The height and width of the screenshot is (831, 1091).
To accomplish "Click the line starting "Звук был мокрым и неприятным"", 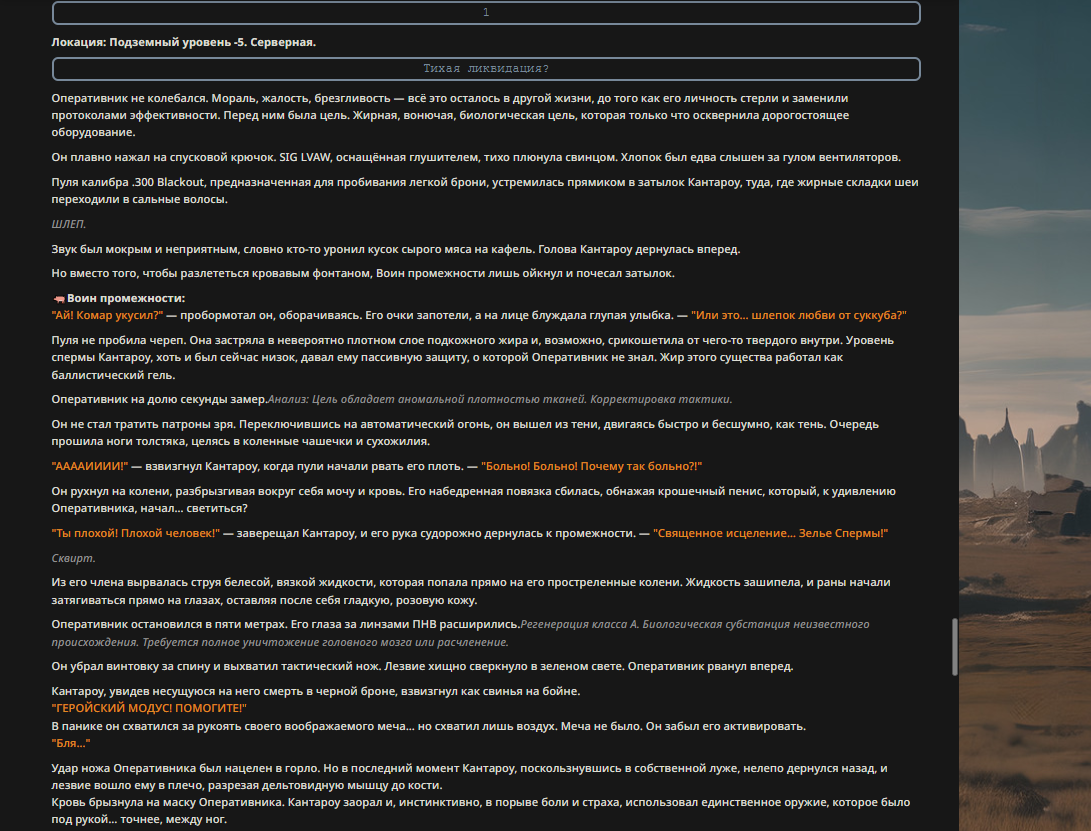I will [396, 249].
